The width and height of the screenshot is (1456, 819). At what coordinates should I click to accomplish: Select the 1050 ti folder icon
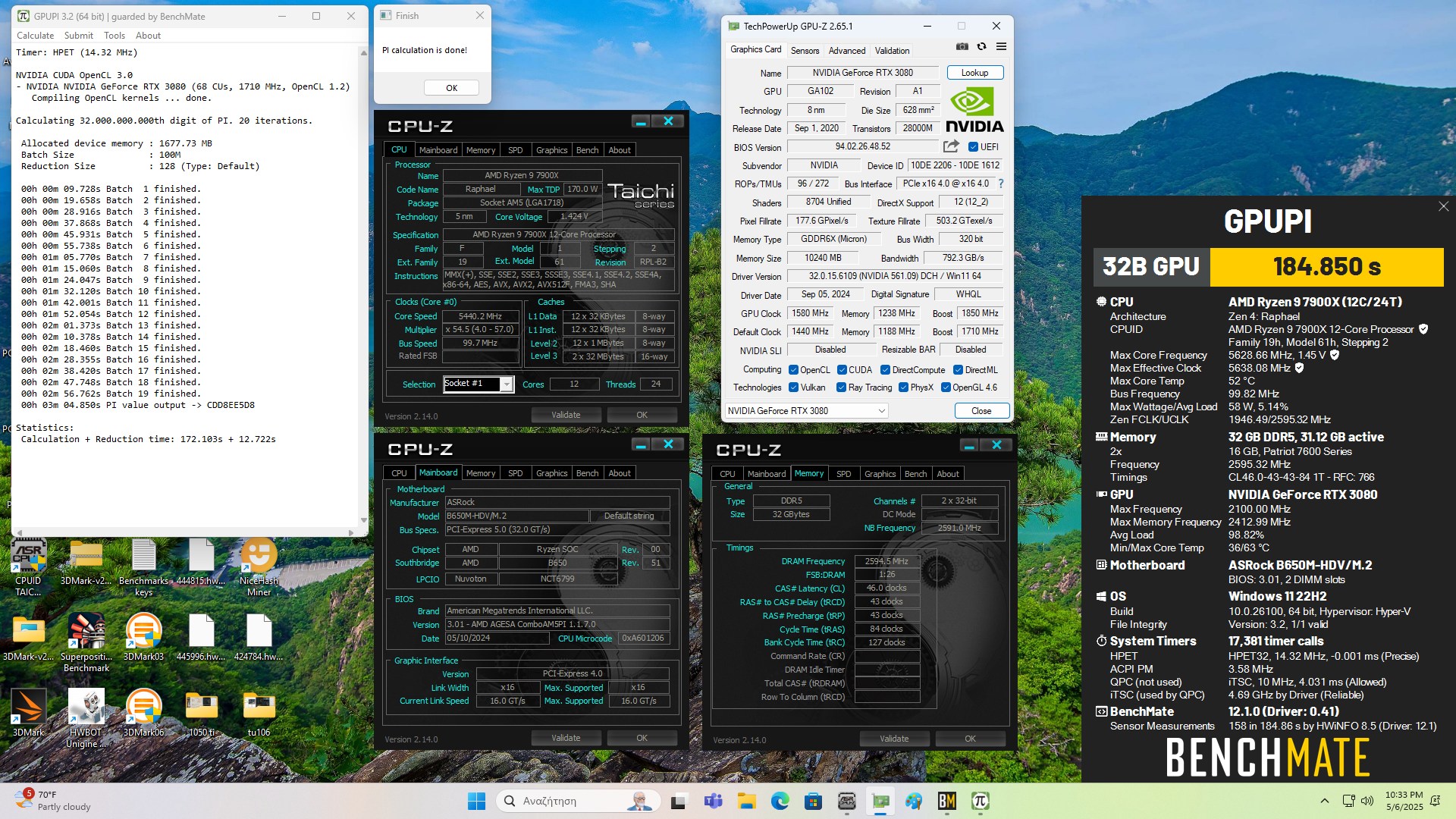[x=202, y=714]
